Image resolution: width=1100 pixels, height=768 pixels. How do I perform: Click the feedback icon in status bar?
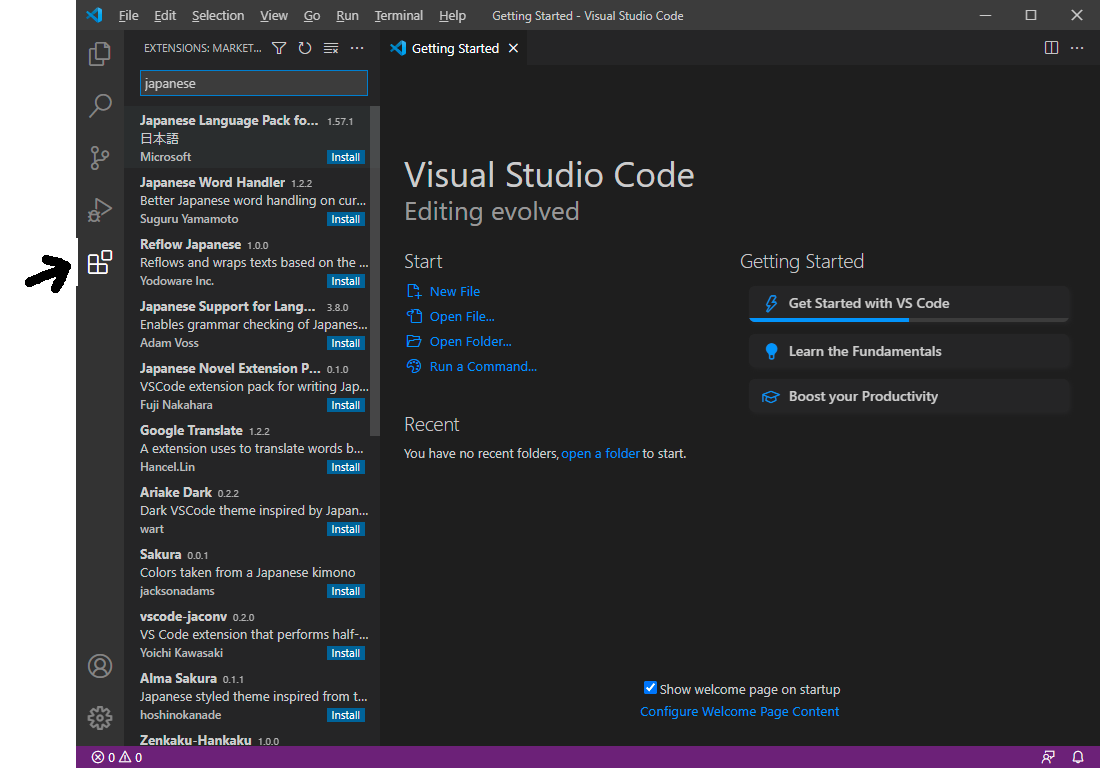(1047, 757)
